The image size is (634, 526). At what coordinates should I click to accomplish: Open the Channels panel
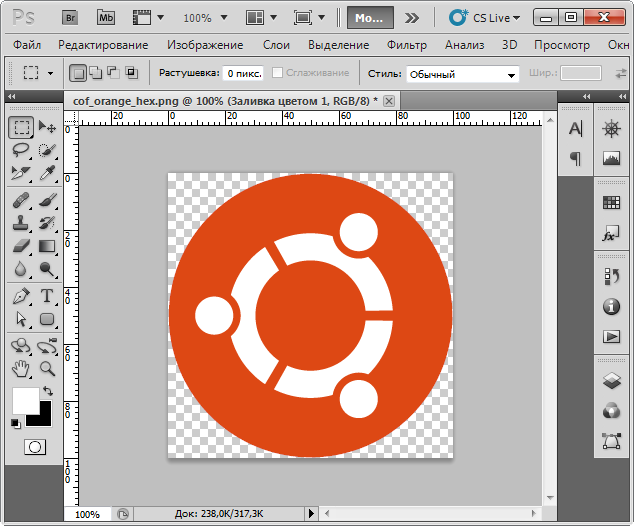611,411
